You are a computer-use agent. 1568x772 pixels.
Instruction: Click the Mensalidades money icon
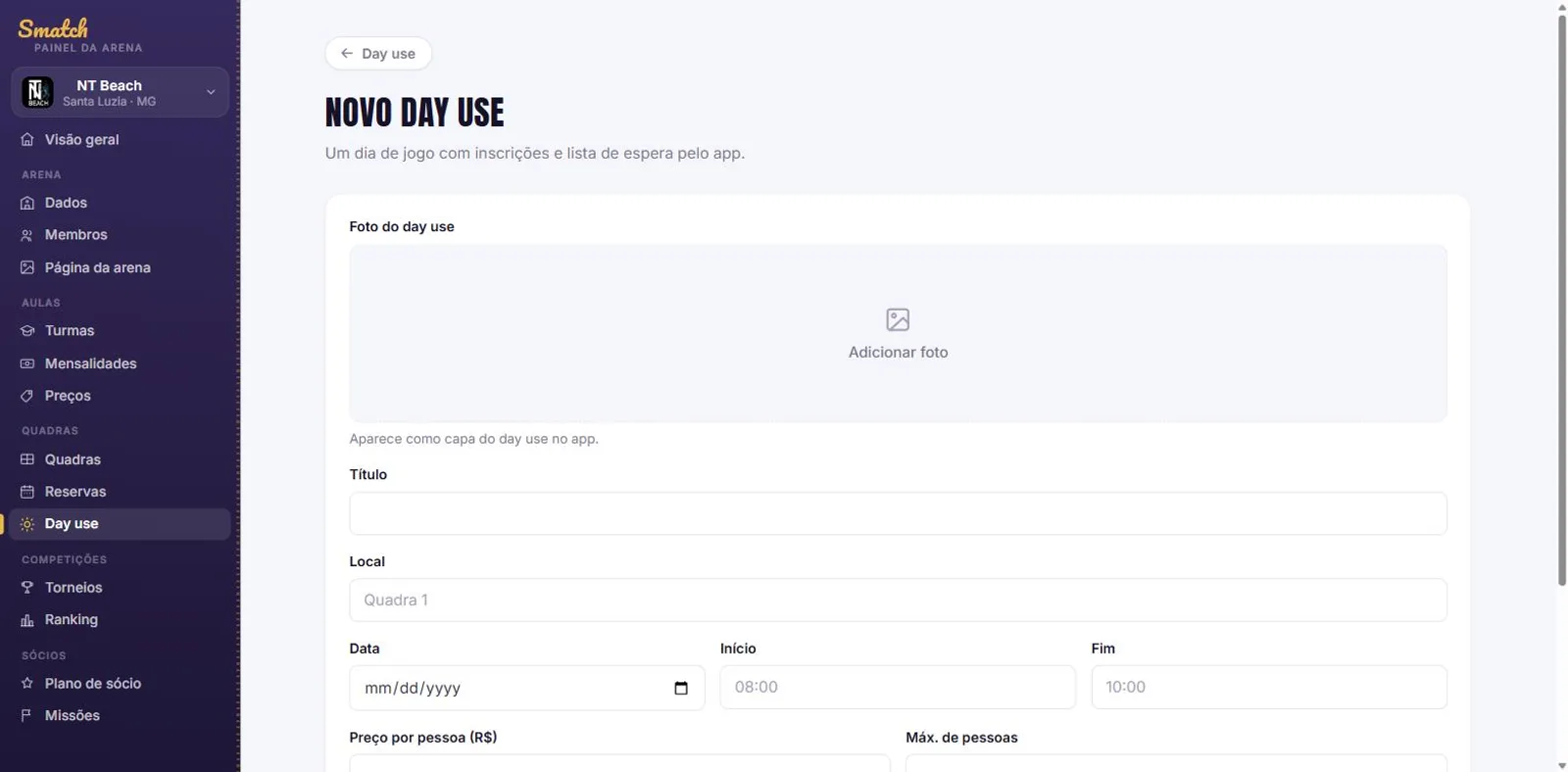(x=27, y=363)
